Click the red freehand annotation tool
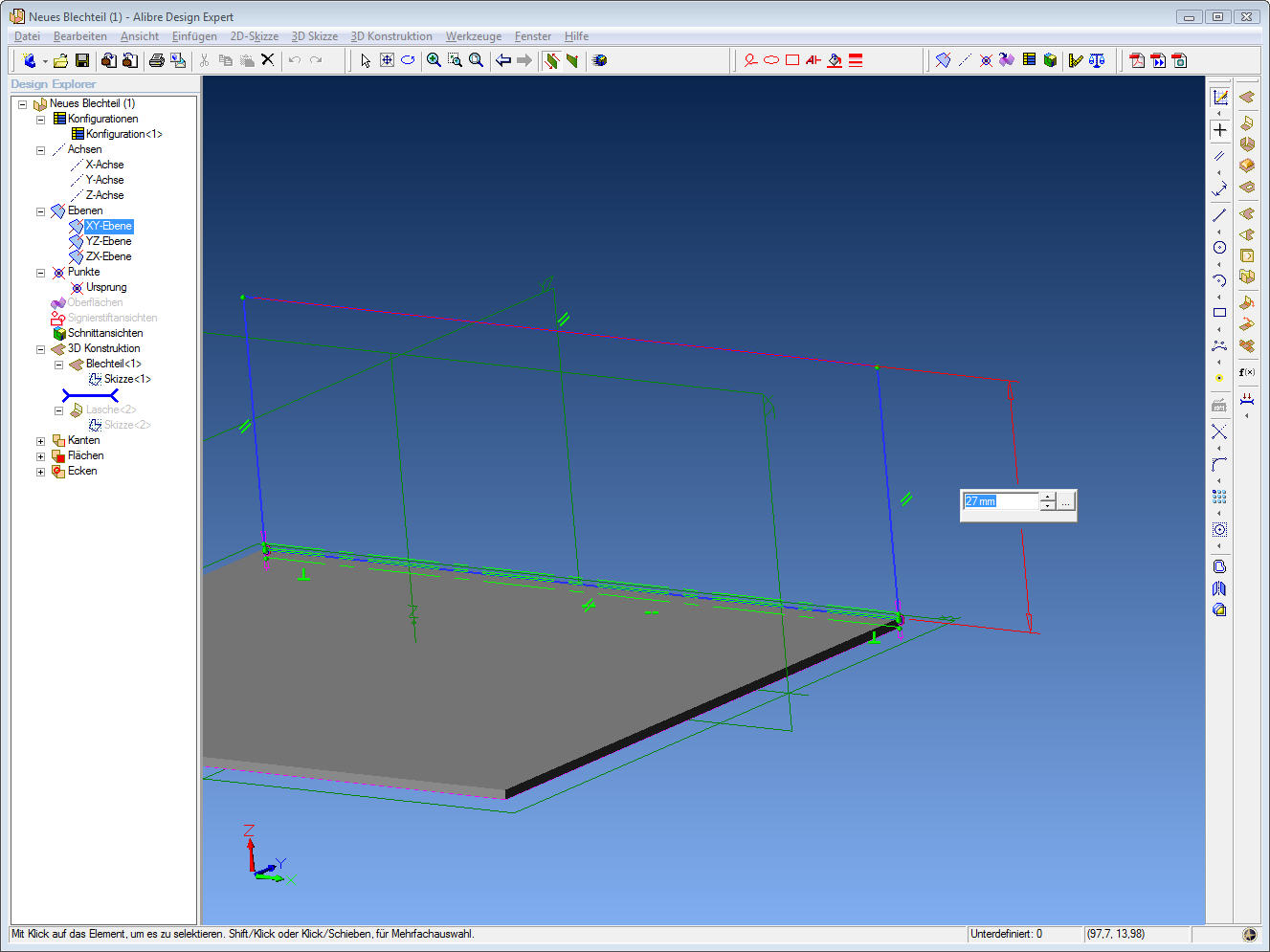Viewport: 1270px width, 952px height. [750, 60]
